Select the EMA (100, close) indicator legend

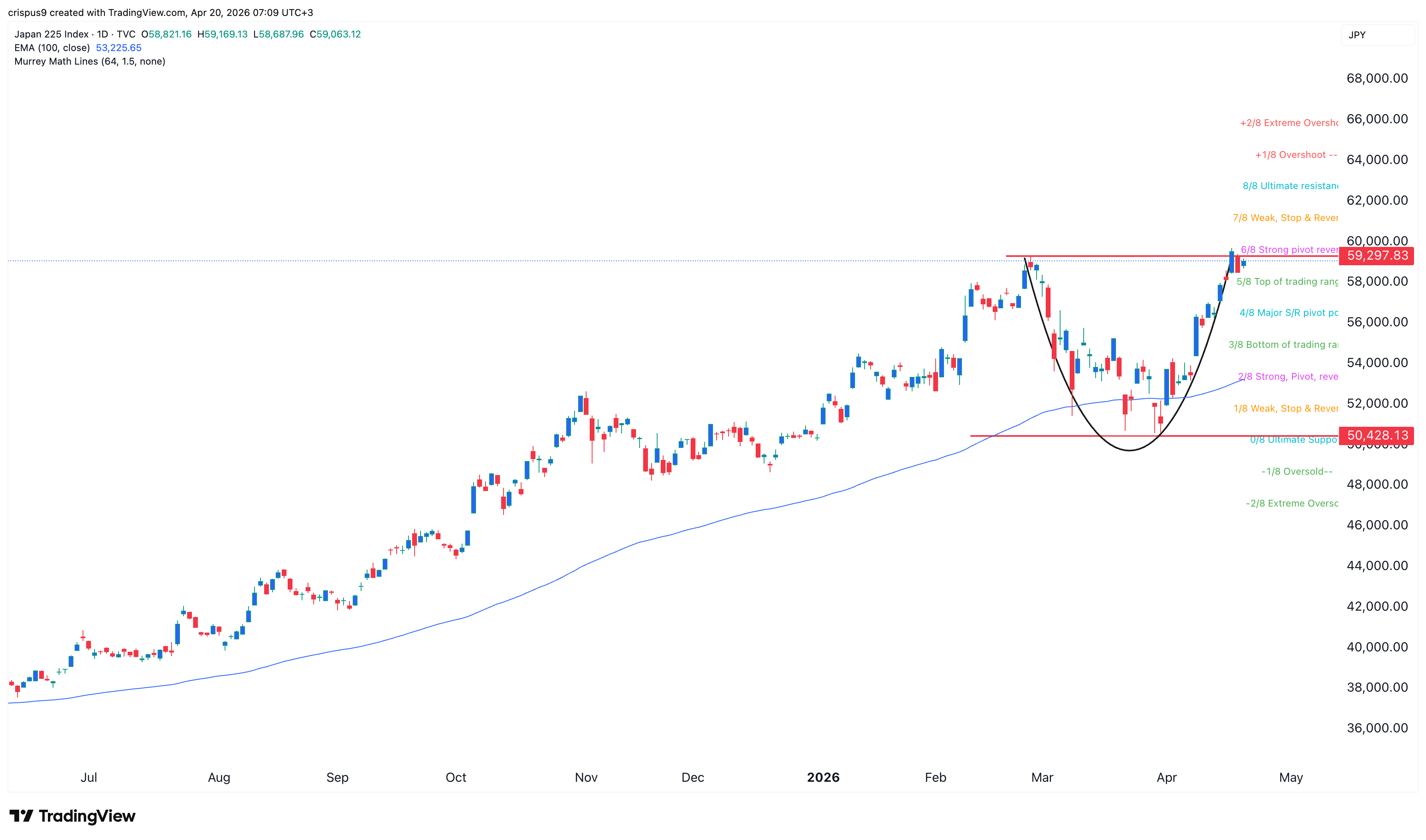(52, 47)
